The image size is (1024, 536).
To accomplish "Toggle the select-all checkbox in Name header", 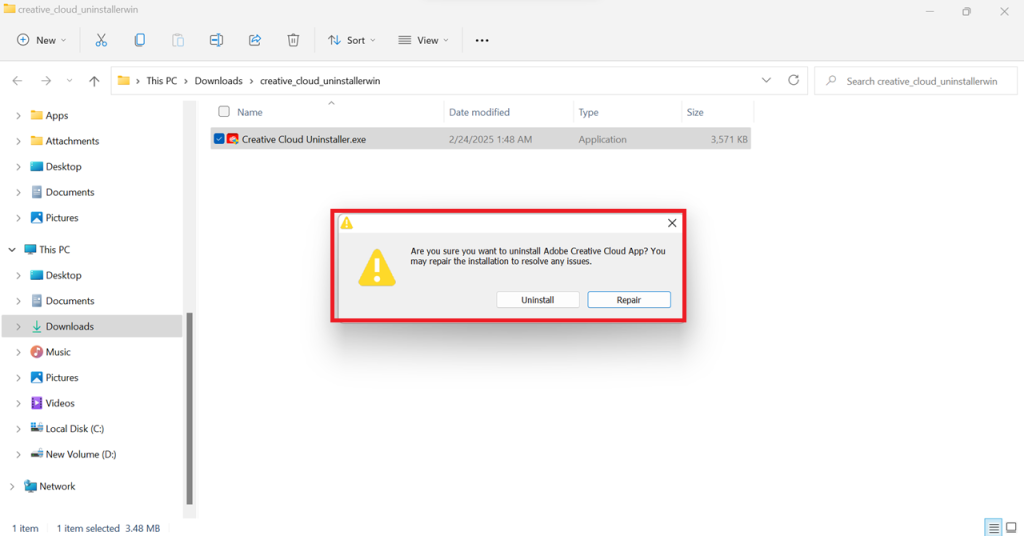I will click(224, 112).
